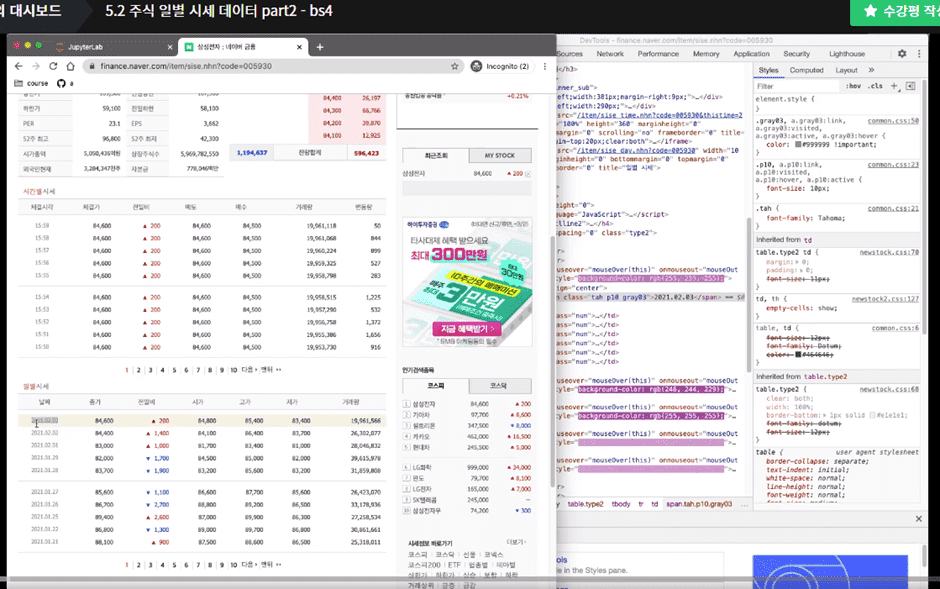940x589 pixels.
Task: Open the Lighthouse tab in DevTools
Action: (x=846, y=54)
